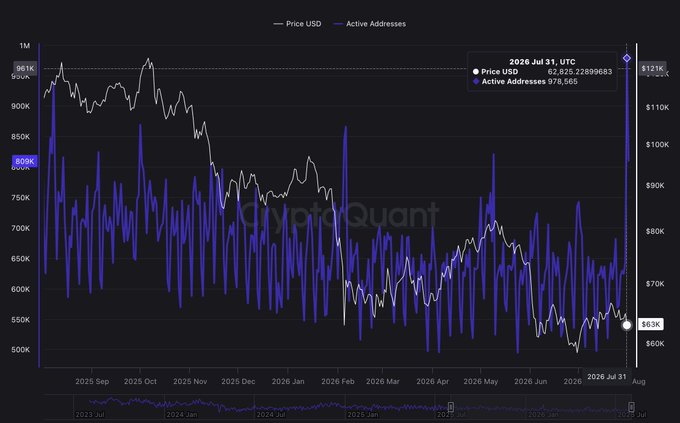680x423 pixels.
Task: Click the 2026 Jul 31 date label
Action: click(607, 377)
